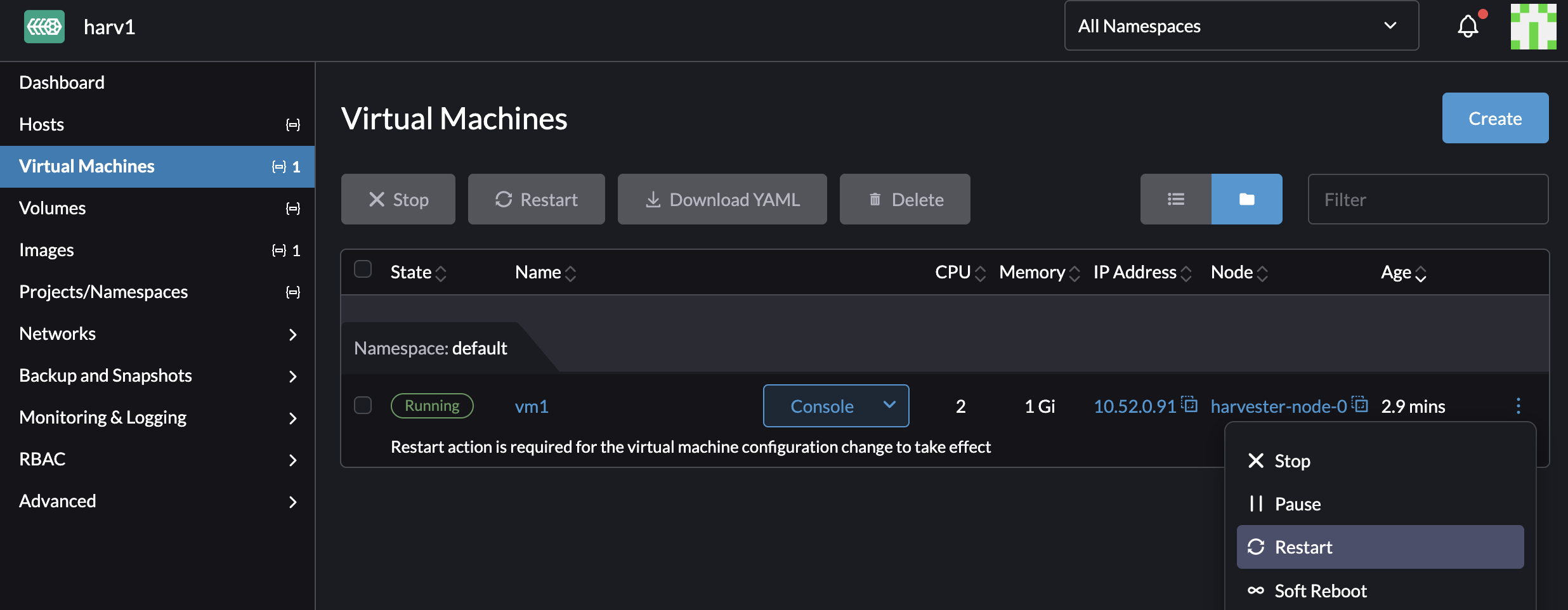Click the three-dot actions menu for vm1
Viewport: 1568px width, 610px height.
point(1518,406)
